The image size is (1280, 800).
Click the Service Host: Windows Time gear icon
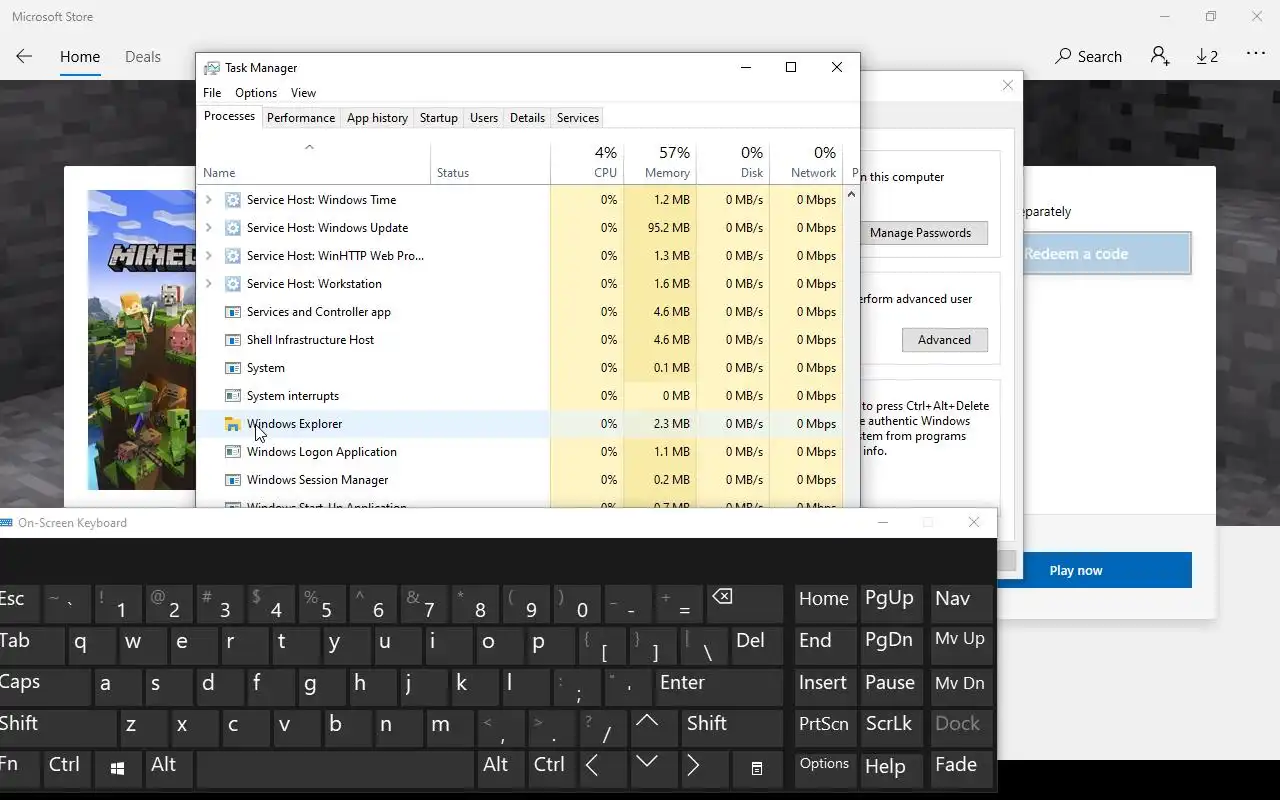[233, 200]
